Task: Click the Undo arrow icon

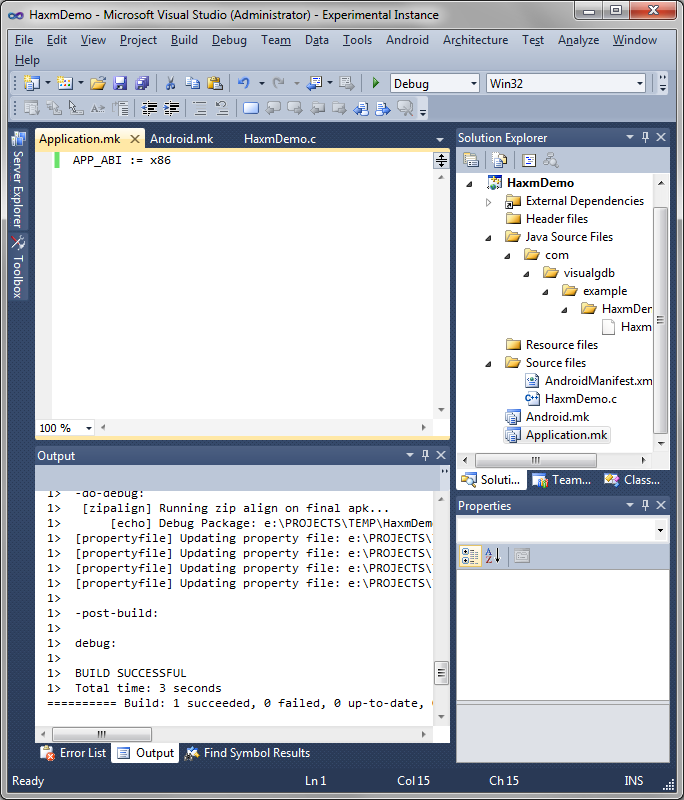Action: 244,83
